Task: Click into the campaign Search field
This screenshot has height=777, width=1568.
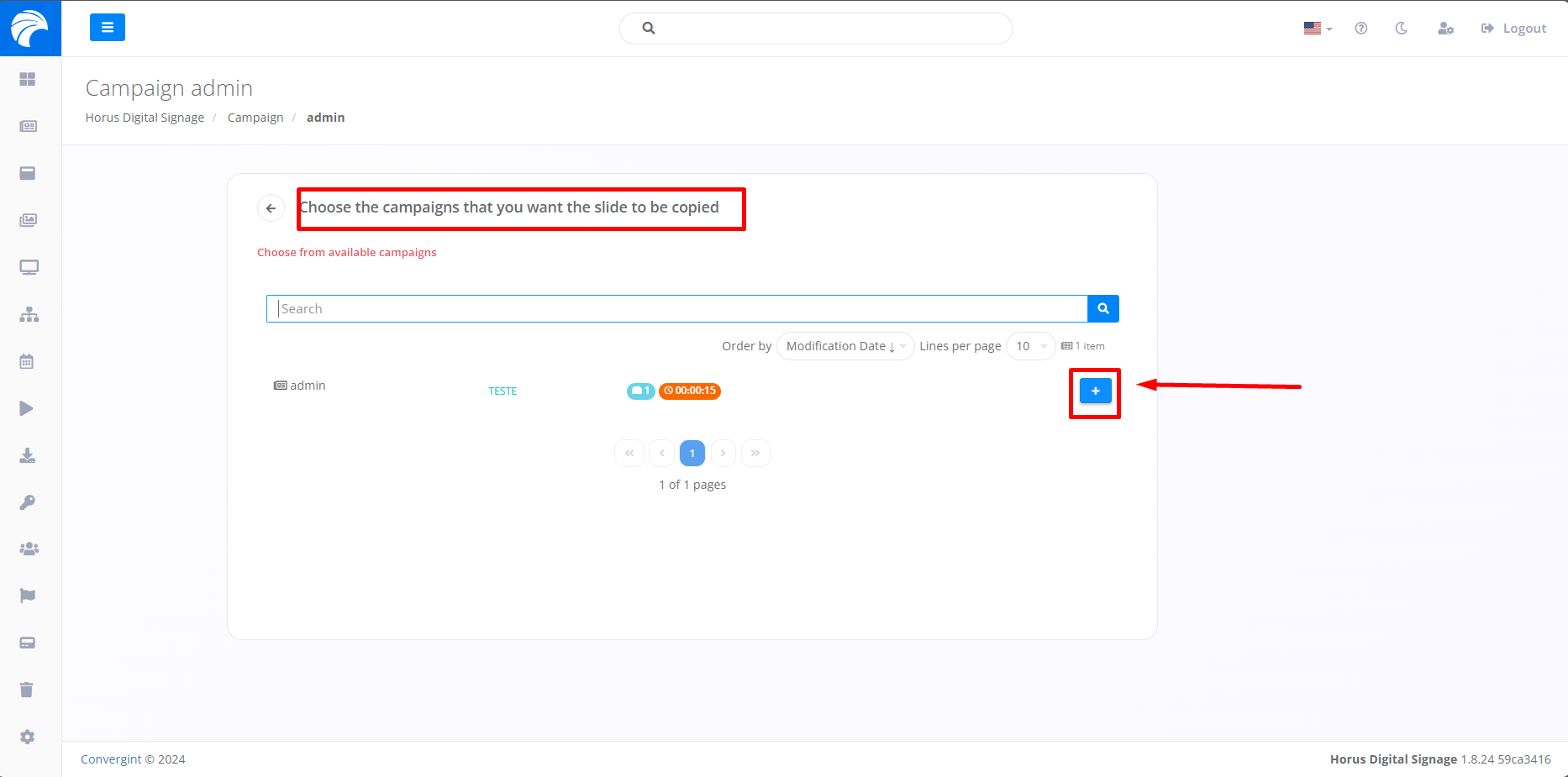Action: (x=676, y=309)
